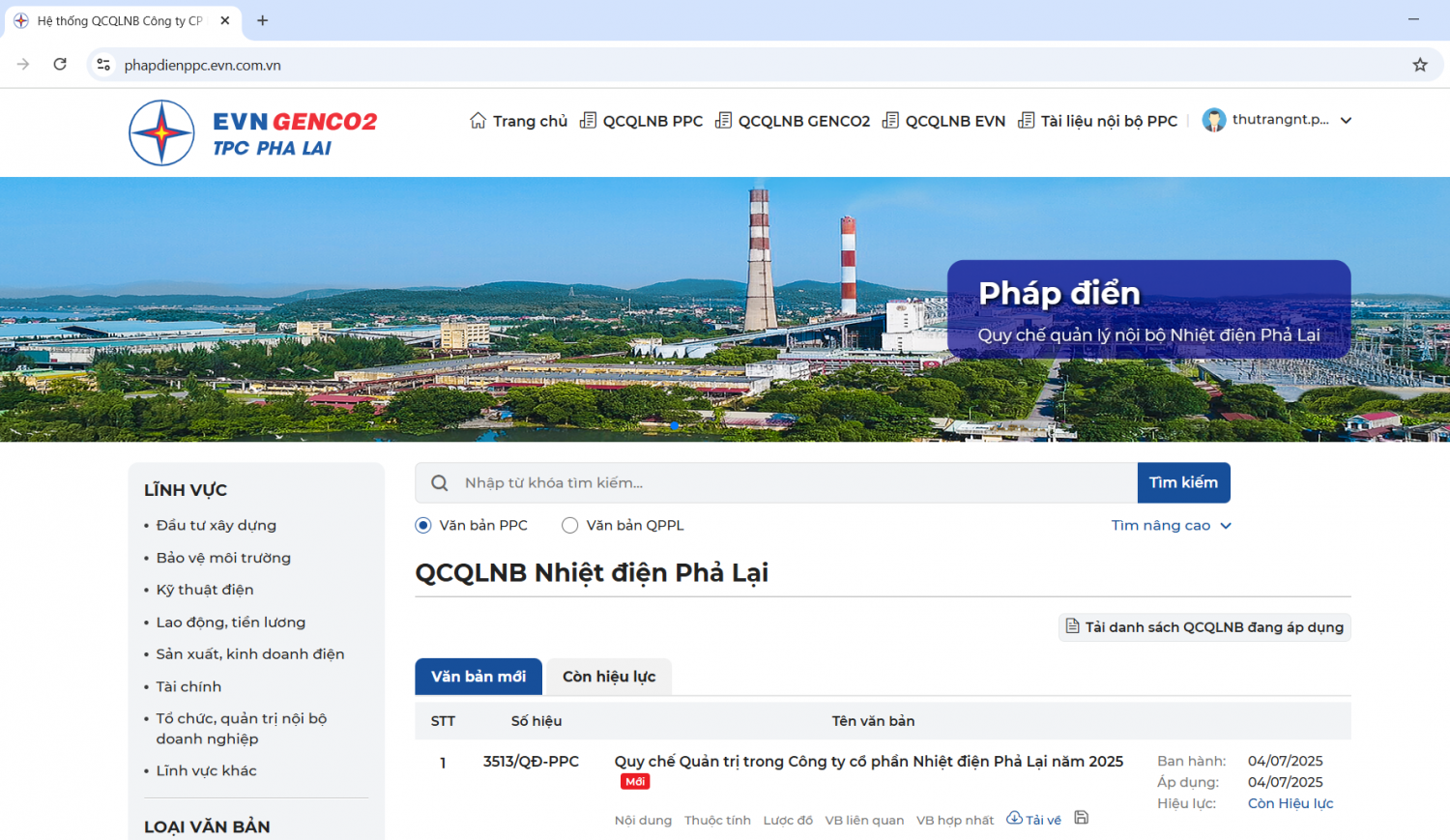Open Đầu tư xây dựng category
1450x840 pixels.
[217, 525]
